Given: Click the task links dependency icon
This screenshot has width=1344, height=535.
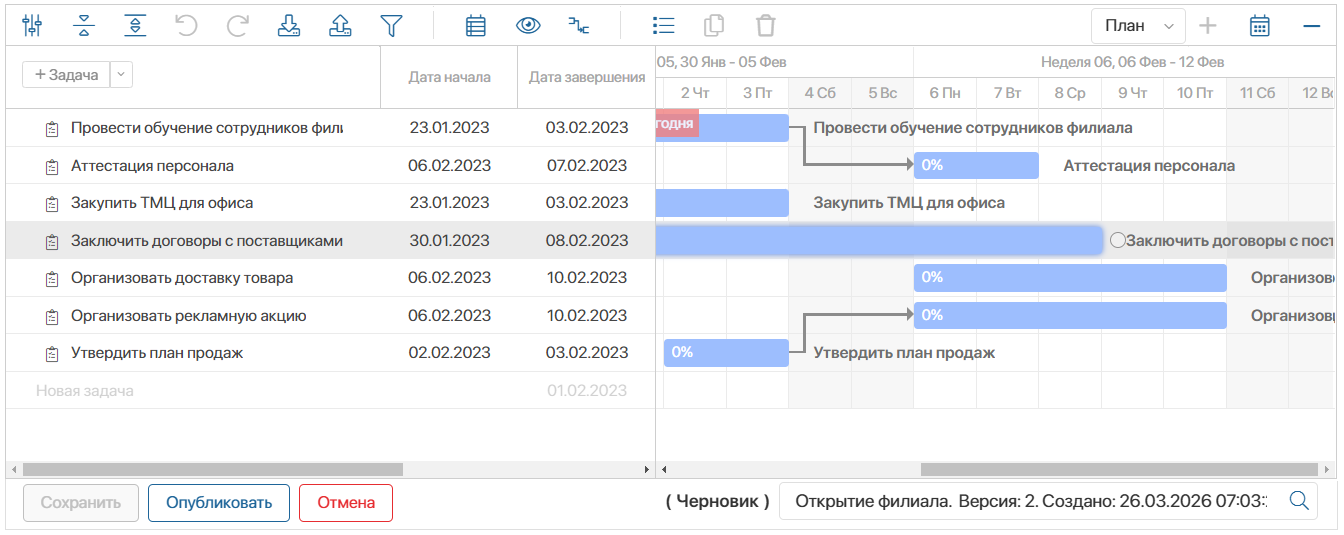Looking at the screenshot, I should 579,25.
